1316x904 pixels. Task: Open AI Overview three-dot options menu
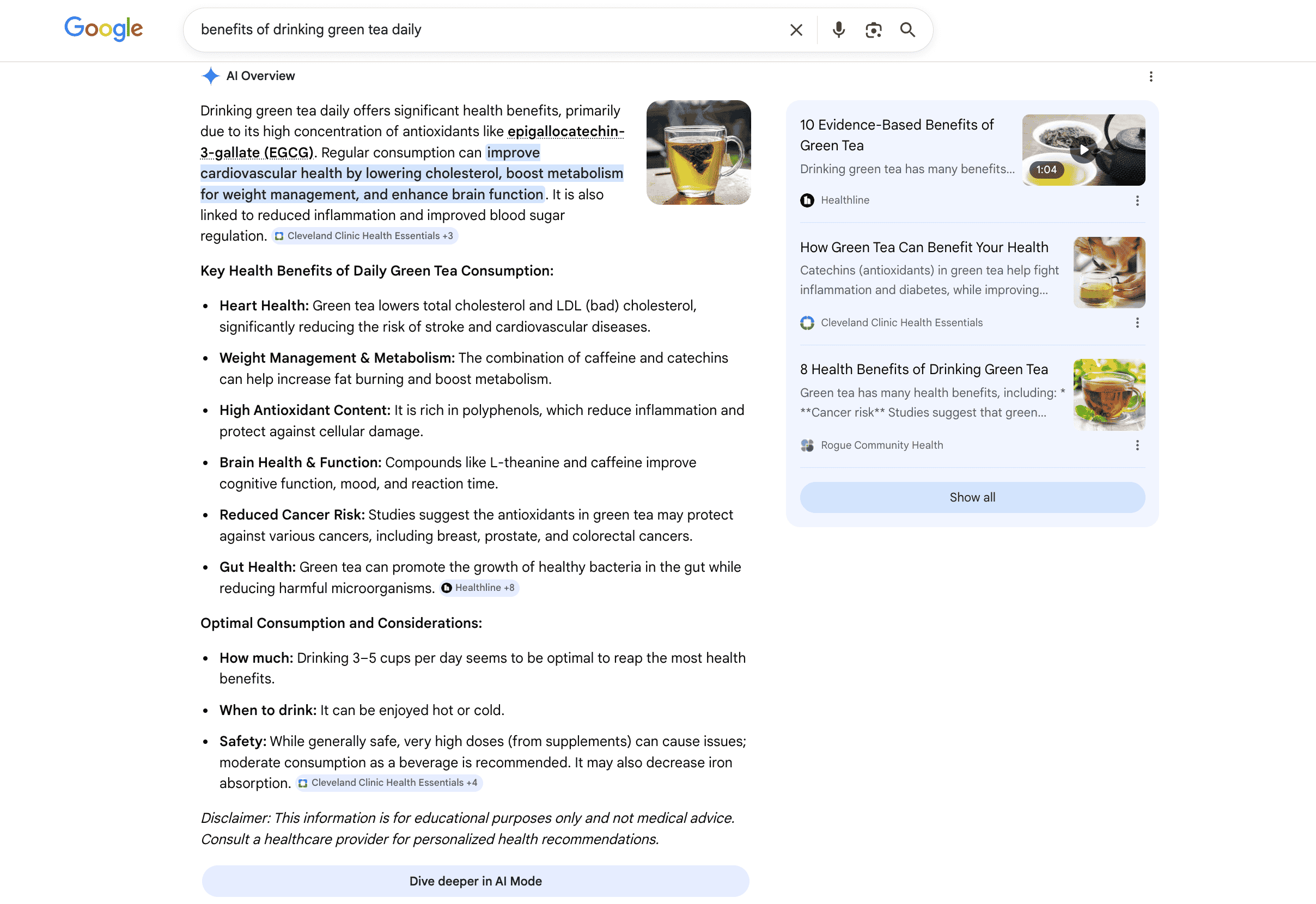[1150, 76]
